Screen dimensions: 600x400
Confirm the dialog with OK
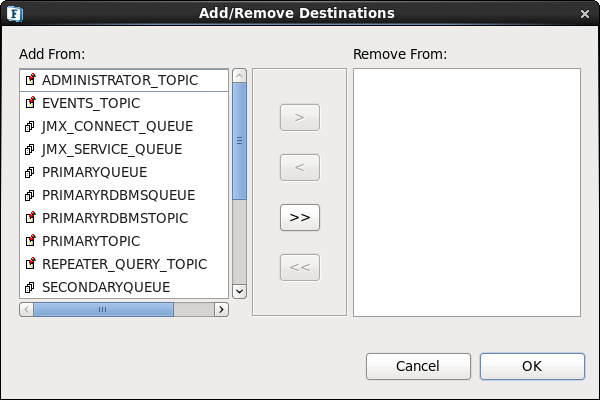click(532, 366)
